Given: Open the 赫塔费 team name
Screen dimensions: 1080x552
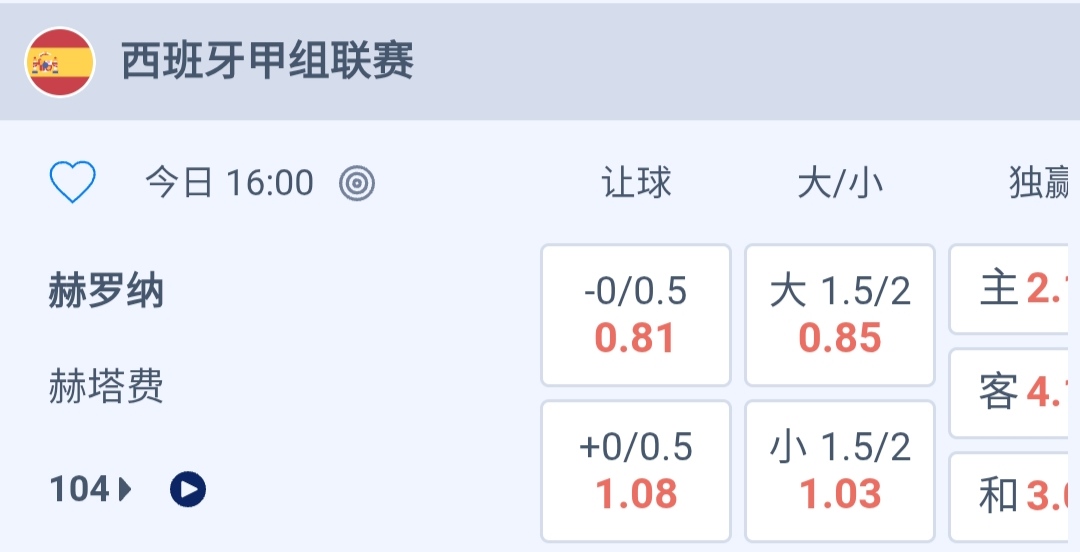Looking at the screenshot, I should coord(106,386).
